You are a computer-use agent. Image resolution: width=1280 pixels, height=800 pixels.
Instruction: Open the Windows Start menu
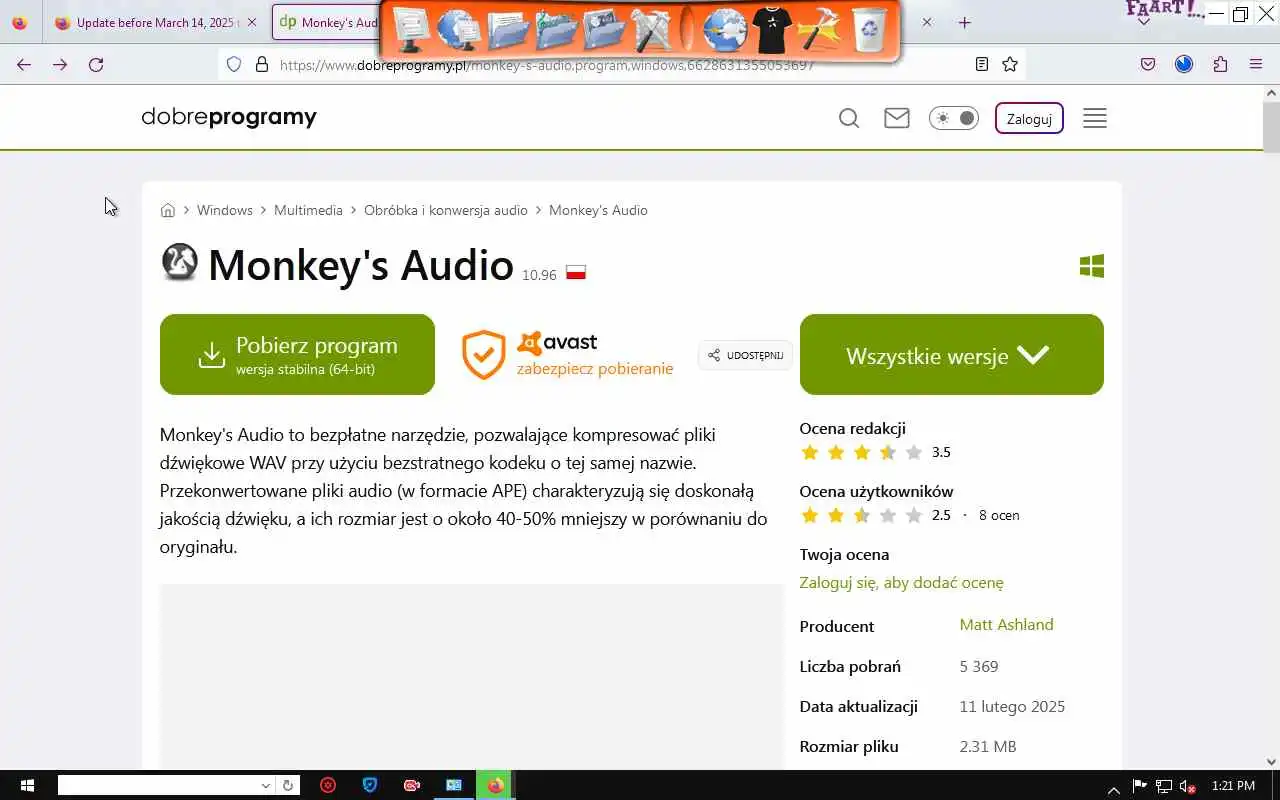click(x=27, y=786)
